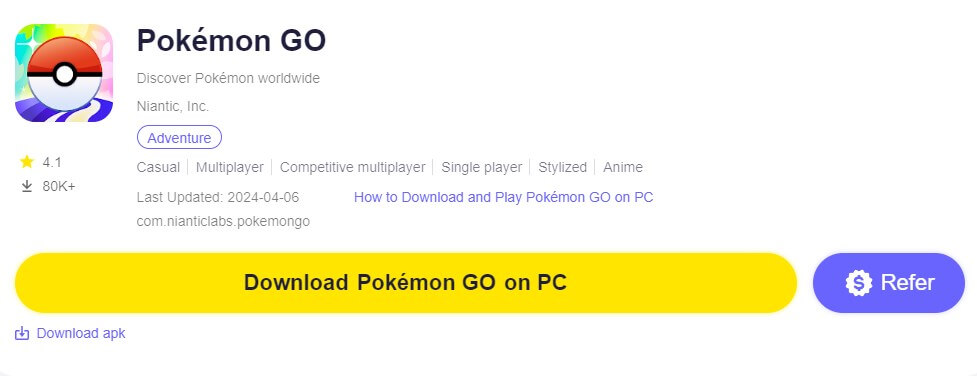Select the Single player tag
977x376 pixels.
click(482, 167)
